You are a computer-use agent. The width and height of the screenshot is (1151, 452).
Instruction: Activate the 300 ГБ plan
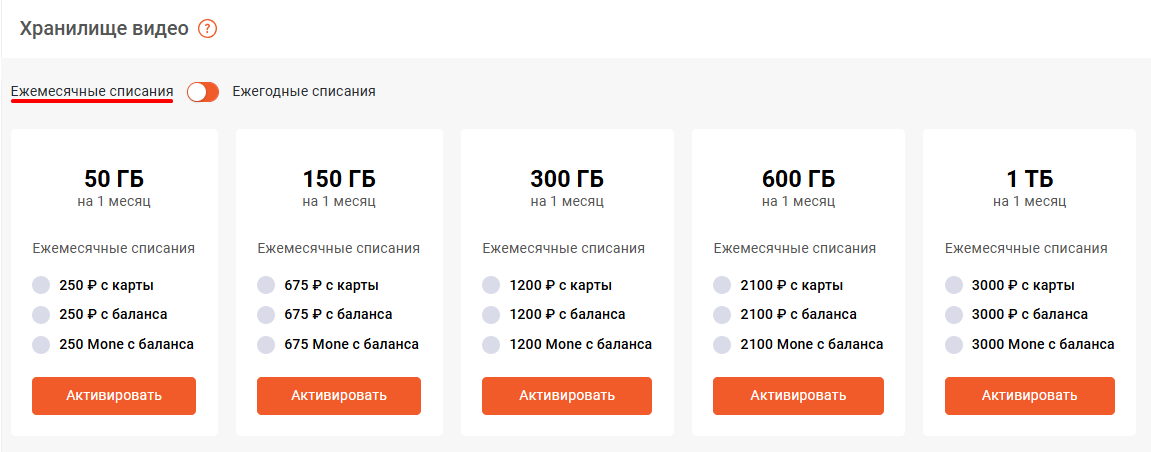[567, 395]
